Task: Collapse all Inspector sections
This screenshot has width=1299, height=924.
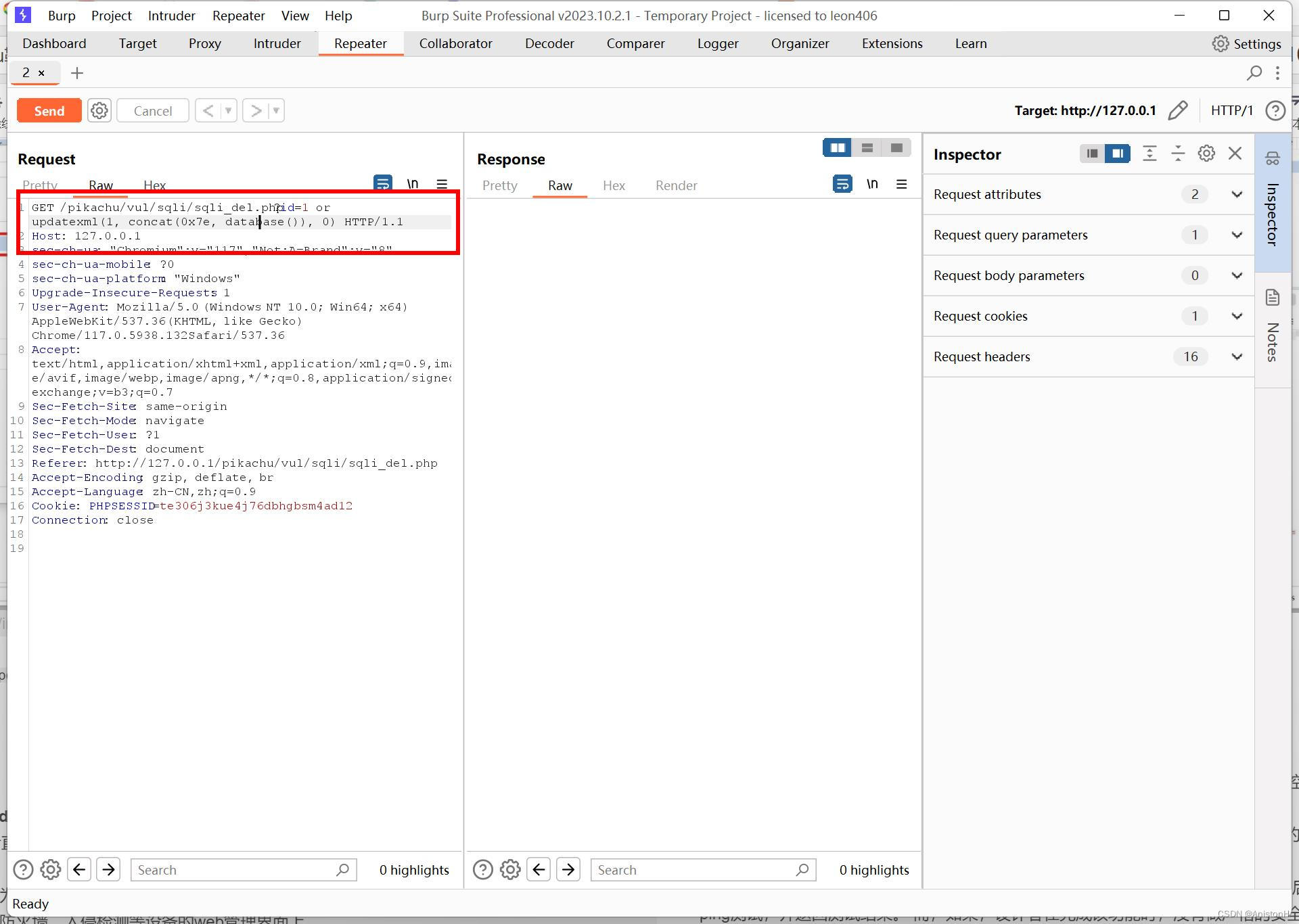Action: click(1178, 154)
